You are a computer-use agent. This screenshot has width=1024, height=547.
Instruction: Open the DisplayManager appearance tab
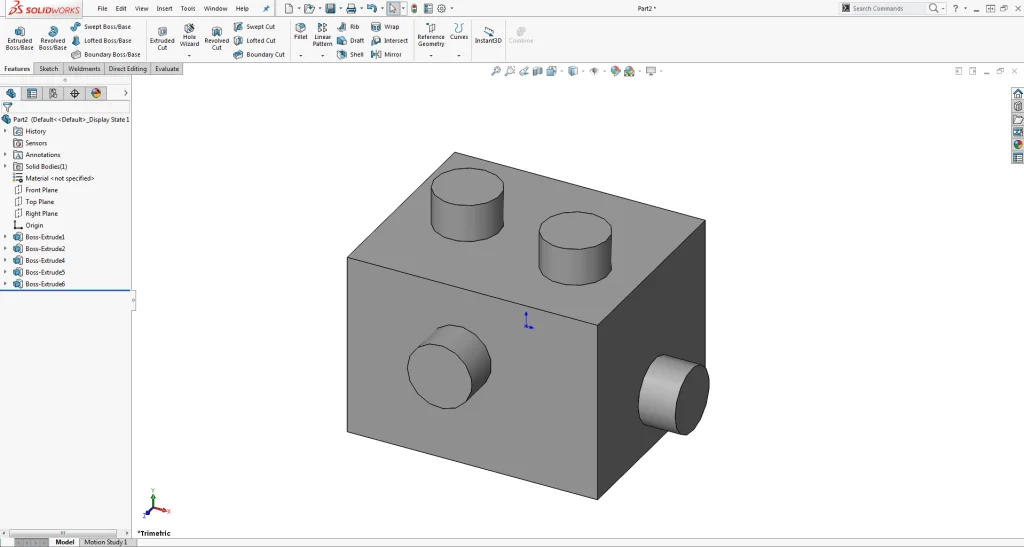(x=96, y=93)
